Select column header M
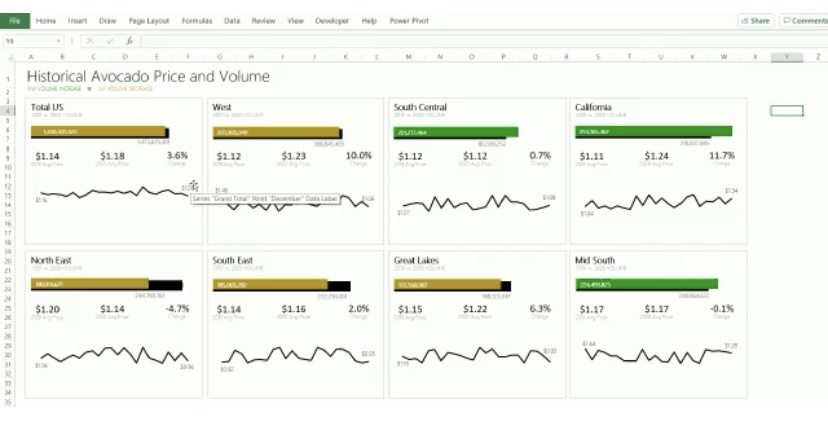The image size is (828, 422). pos(408,57)
